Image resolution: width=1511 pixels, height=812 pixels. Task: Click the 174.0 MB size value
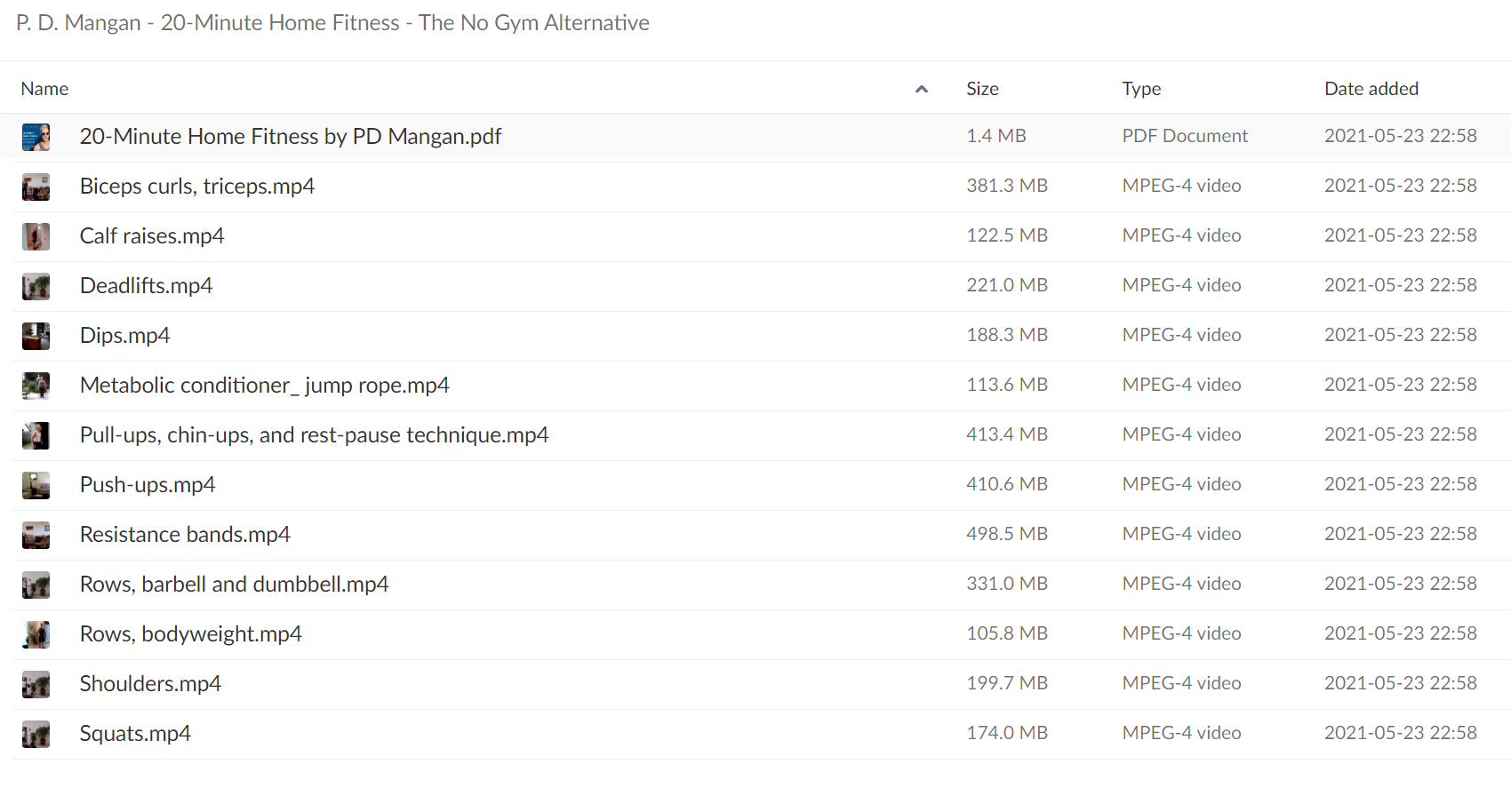point(1007,733)
